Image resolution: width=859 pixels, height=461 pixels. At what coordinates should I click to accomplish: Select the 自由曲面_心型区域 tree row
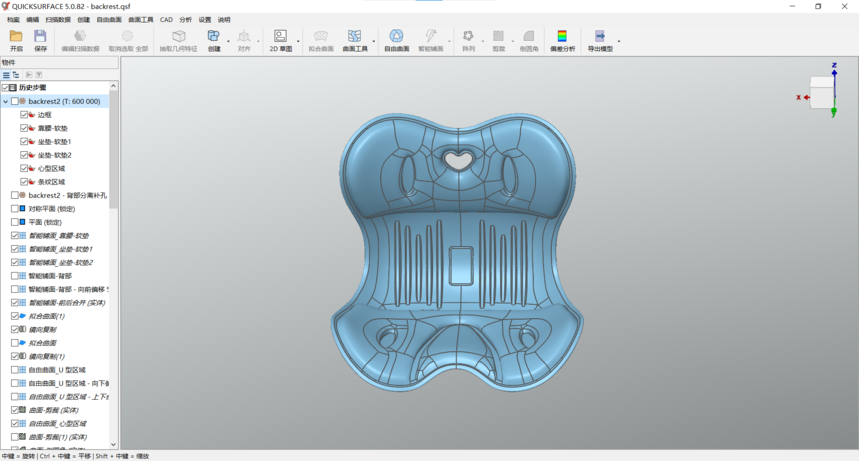pos(58,424)
